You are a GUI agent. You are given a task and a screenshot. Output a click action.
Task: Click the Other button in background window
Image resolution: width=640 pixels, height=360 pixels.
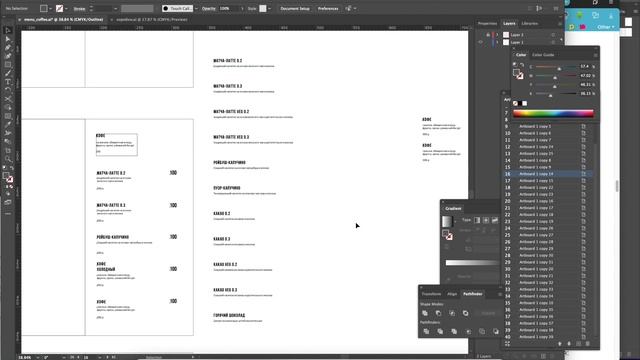click(x=605, y=27)
